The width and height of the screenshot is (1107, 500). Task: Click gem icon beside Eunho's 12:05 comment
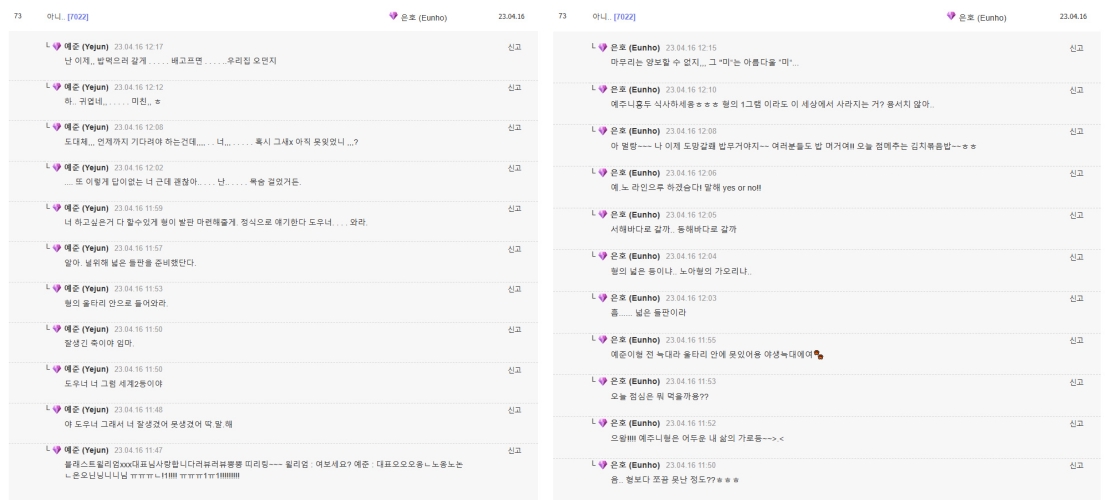pyautogui.click(x=603, y=214)
